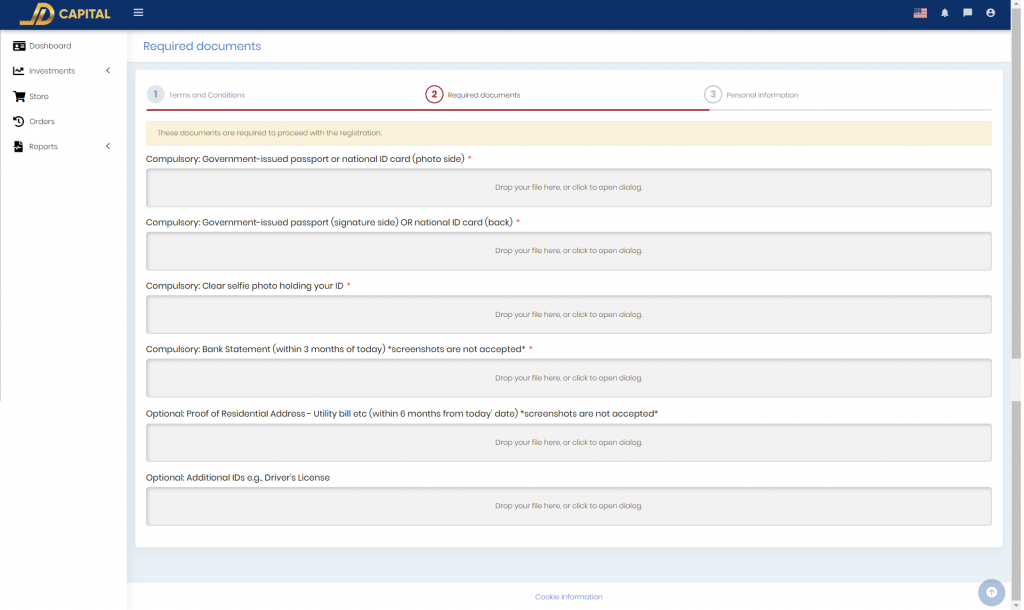Select step 2 Required documents
The width and height of the screenshot is (1024, 610).
click(x=473, y=95)
